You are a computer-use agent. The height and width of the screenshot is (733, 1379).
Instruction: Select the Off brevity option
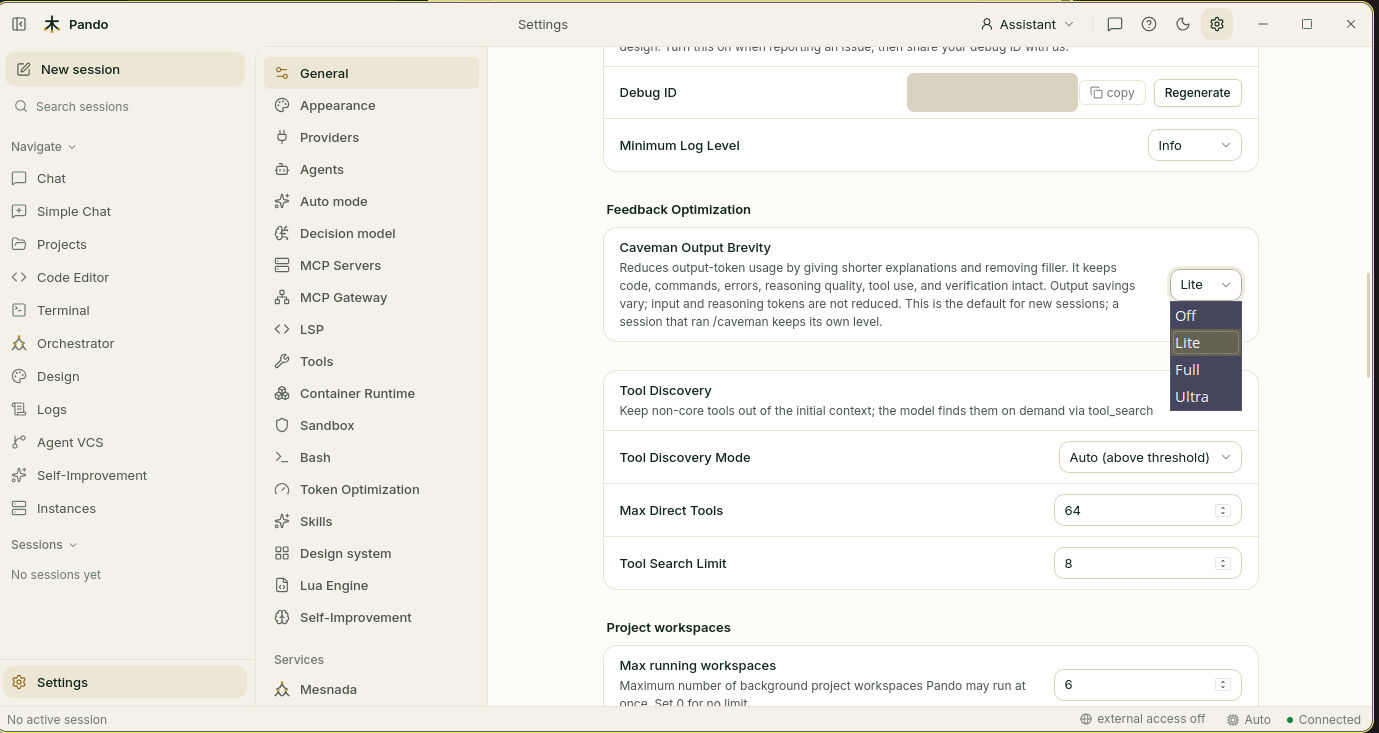1205,316
